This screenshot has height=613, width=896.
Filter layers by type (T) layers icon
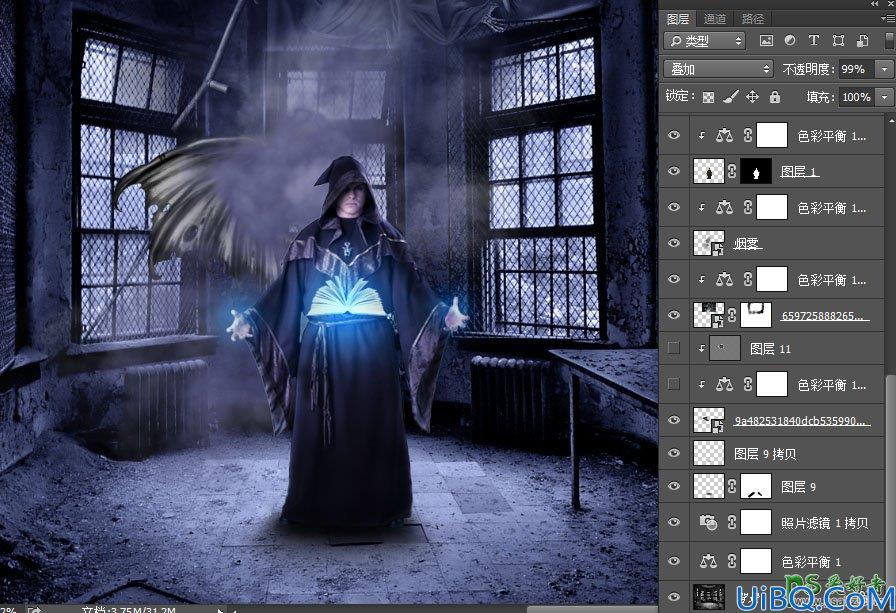[814, 41]
